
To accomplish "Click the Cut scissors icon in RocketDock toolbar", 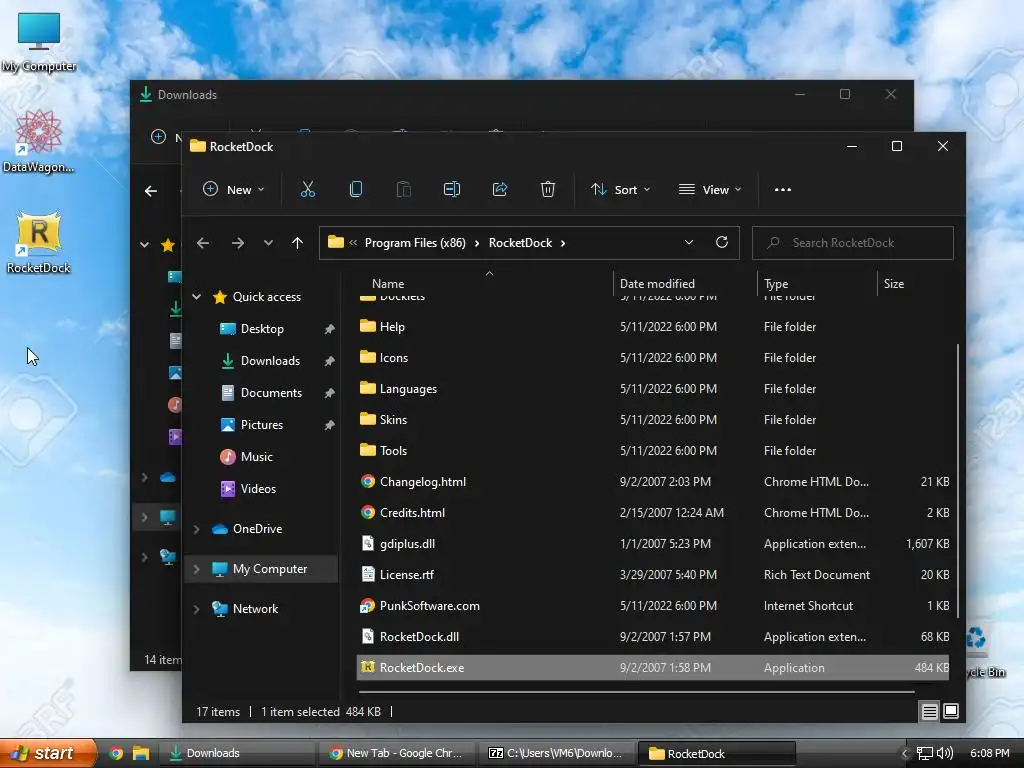I will 308,189.
